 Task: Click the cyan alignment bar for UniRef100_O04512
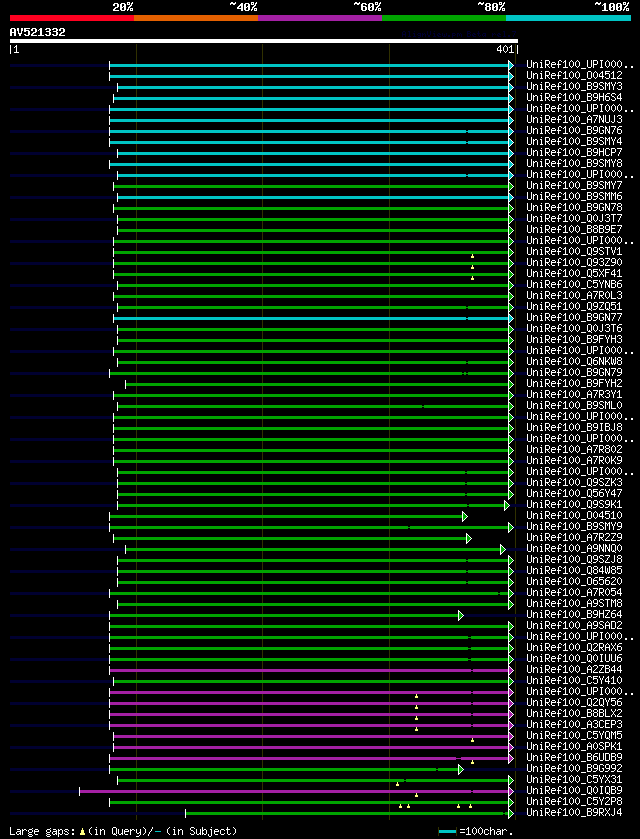[x=309, y=76]
